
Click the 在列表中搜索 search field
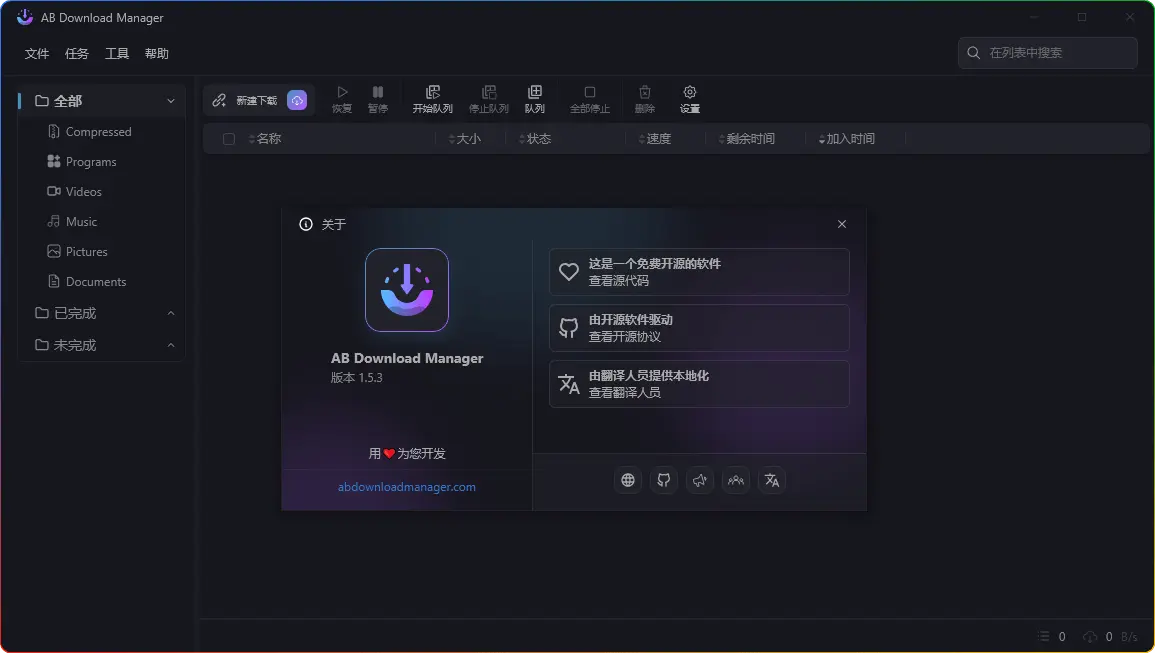tap(1055, 53)
